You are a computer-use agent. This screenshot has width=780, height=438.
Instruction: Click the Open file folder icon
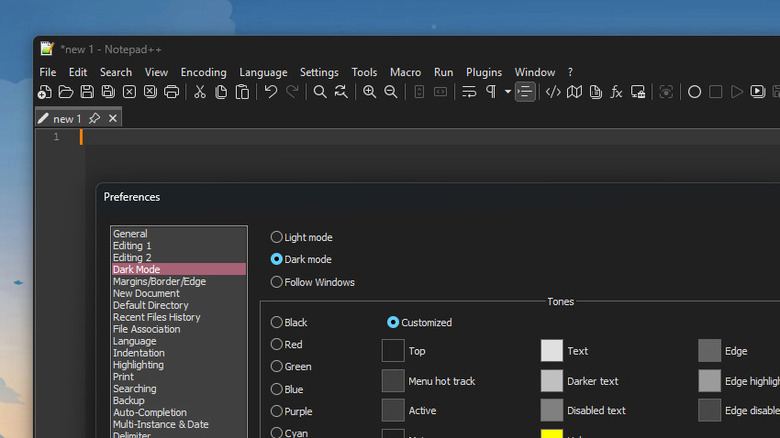tap(66, 92)
